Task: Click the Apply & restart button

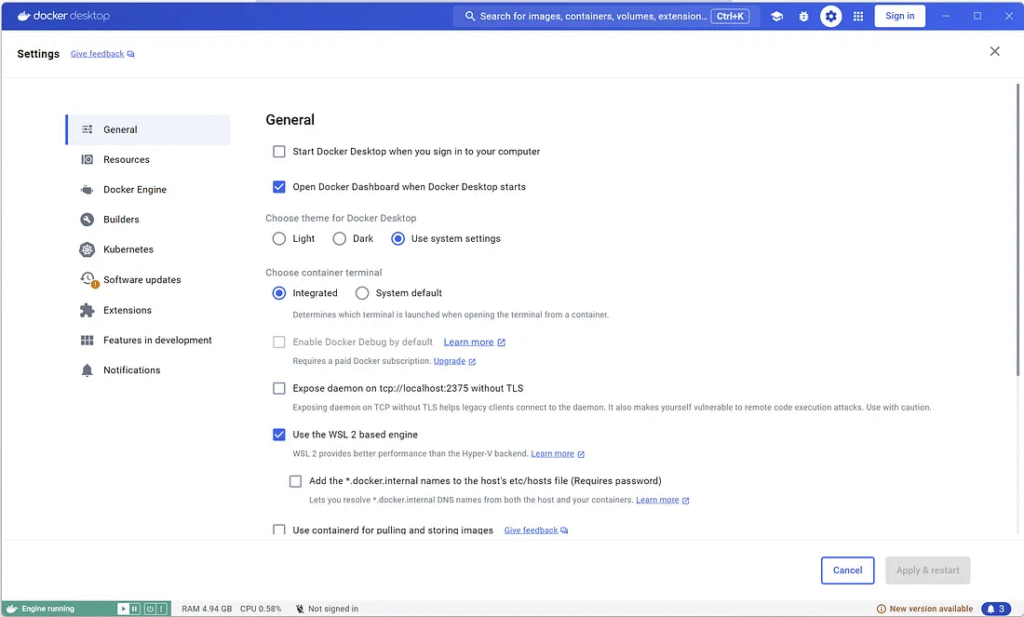Action: [927, 571]
